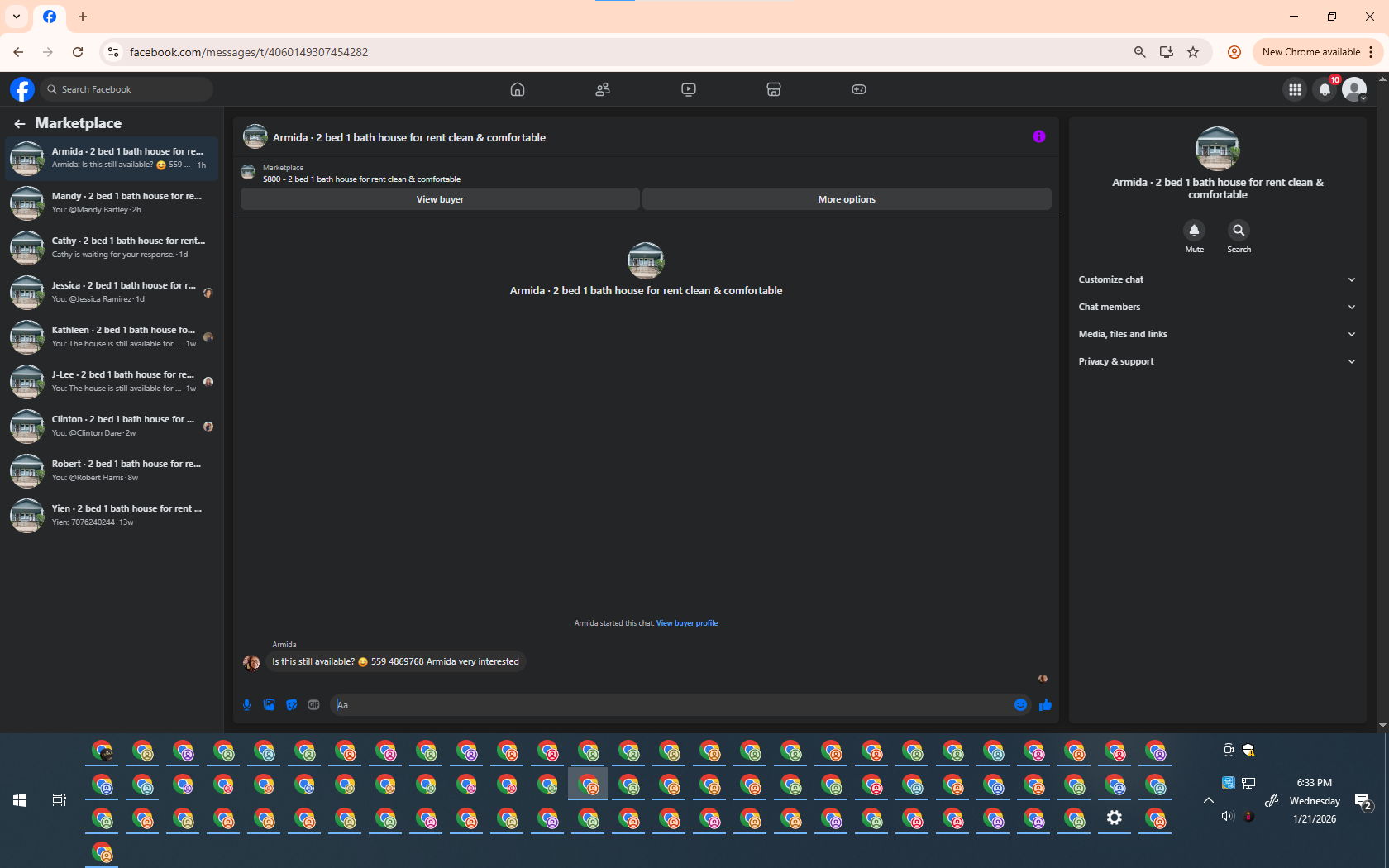Open the Video/Watch tab icon
The height and width of the screenshot is (868, 1389).
689,89
